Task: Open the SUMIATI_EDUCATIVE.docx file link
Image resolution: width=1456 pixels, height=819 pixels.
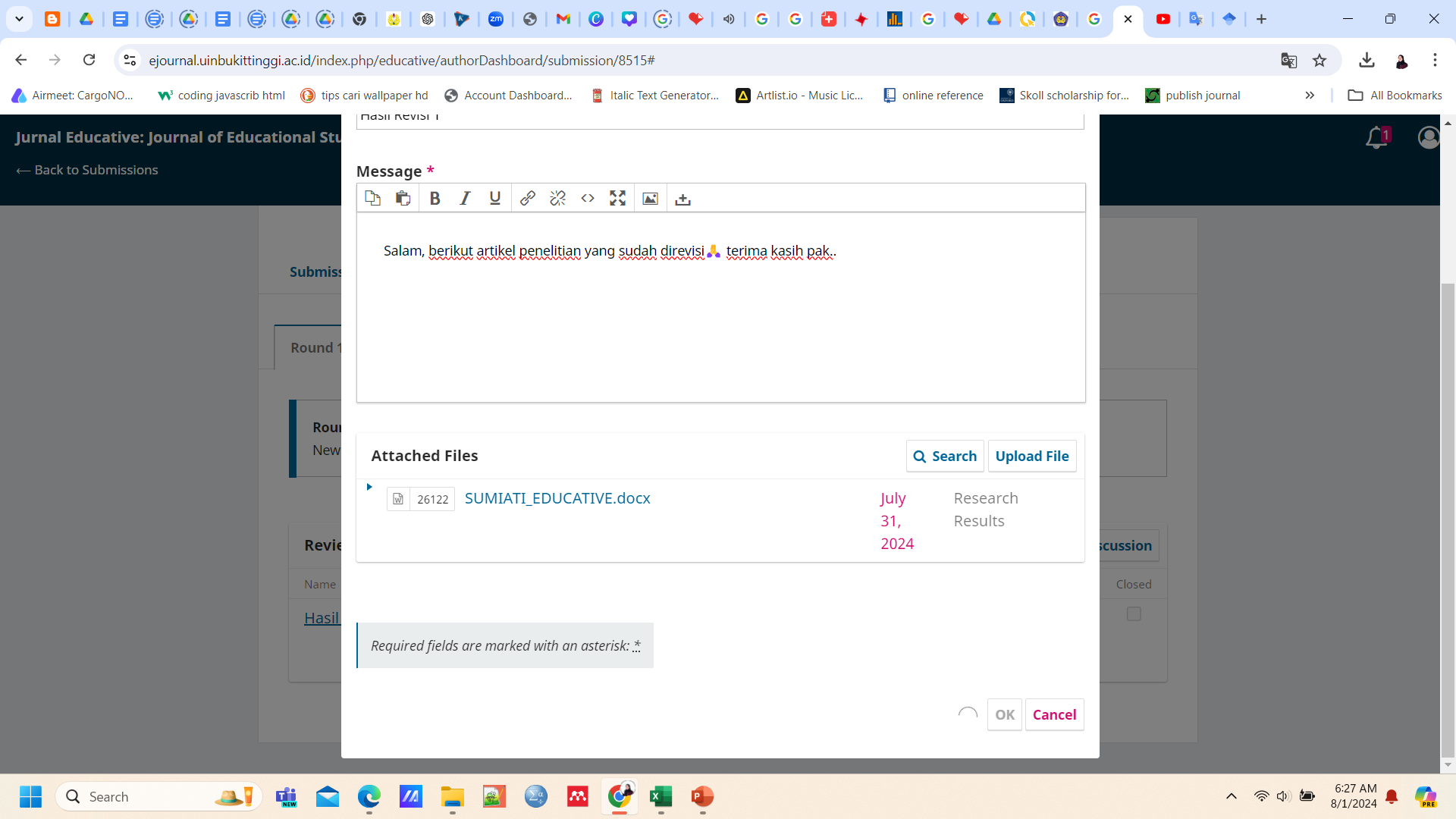Action: (557, 498)
